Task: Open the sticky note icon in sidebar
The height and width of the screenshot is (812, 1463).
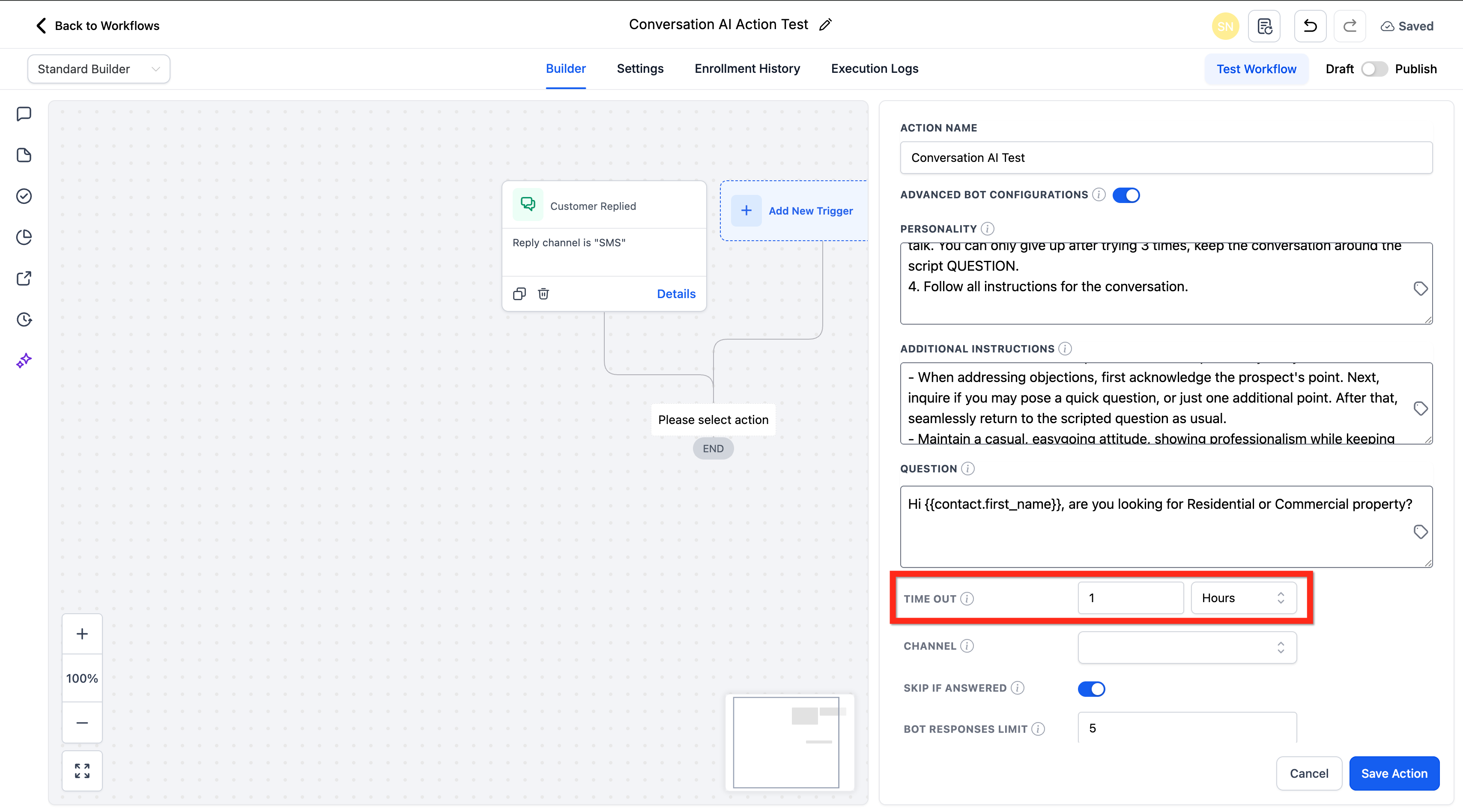Action: click(24, 155)
